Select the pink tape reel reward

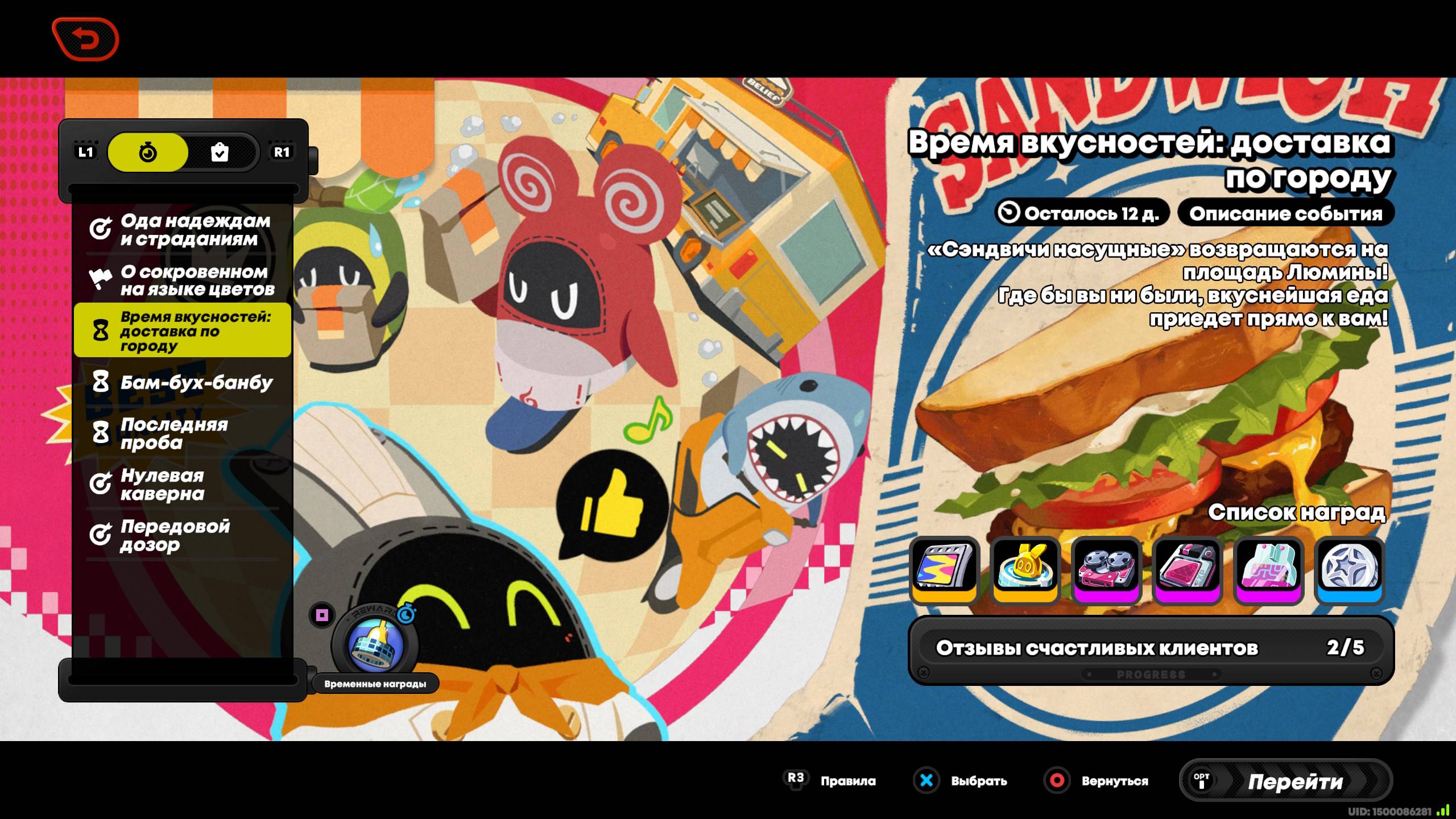point(1106,568)
